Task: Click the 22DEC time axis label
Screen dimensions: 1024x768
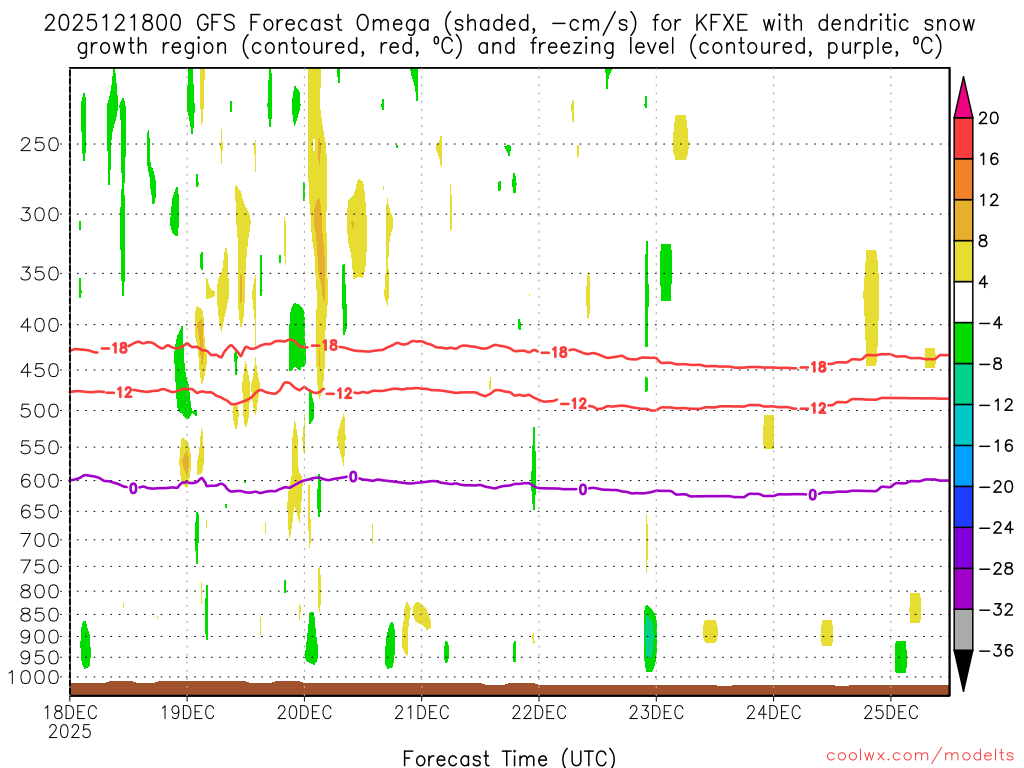Action: (539, 712)
